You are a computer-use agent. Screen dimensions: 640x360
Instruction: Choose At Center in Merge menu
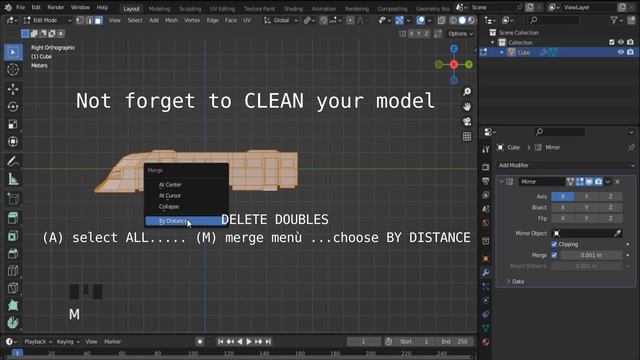186,185
